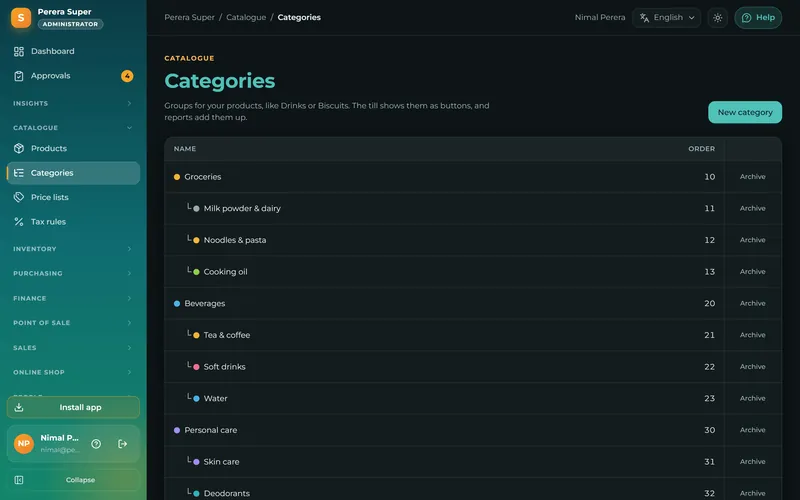Go to Products in the sidebar

pyautogui.click(x=73, y=148)
